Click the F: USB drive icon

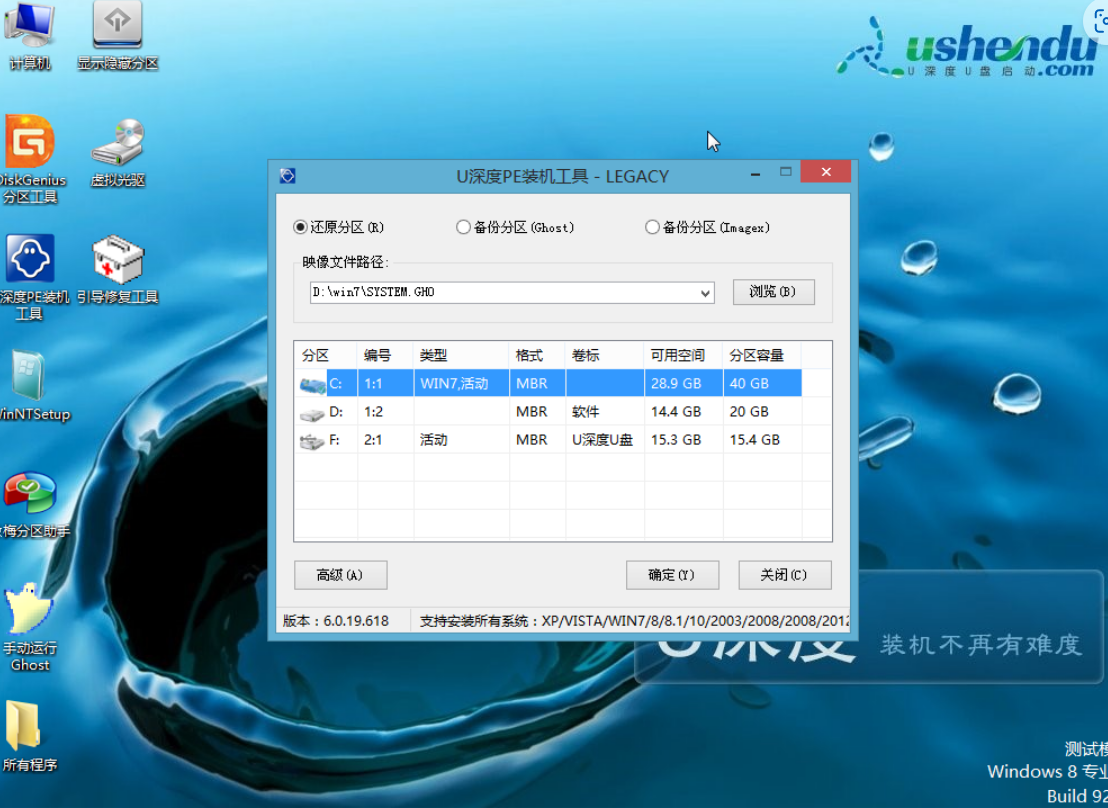312,442
